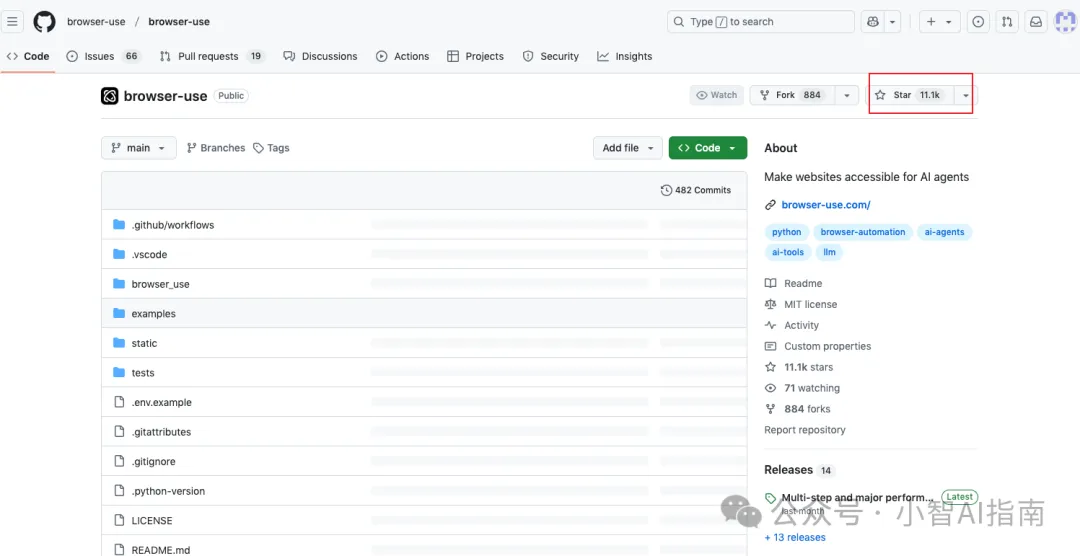Click the GitHub logo icon
The height and width of the screenshot is (556, 1080).
(44, 21)
